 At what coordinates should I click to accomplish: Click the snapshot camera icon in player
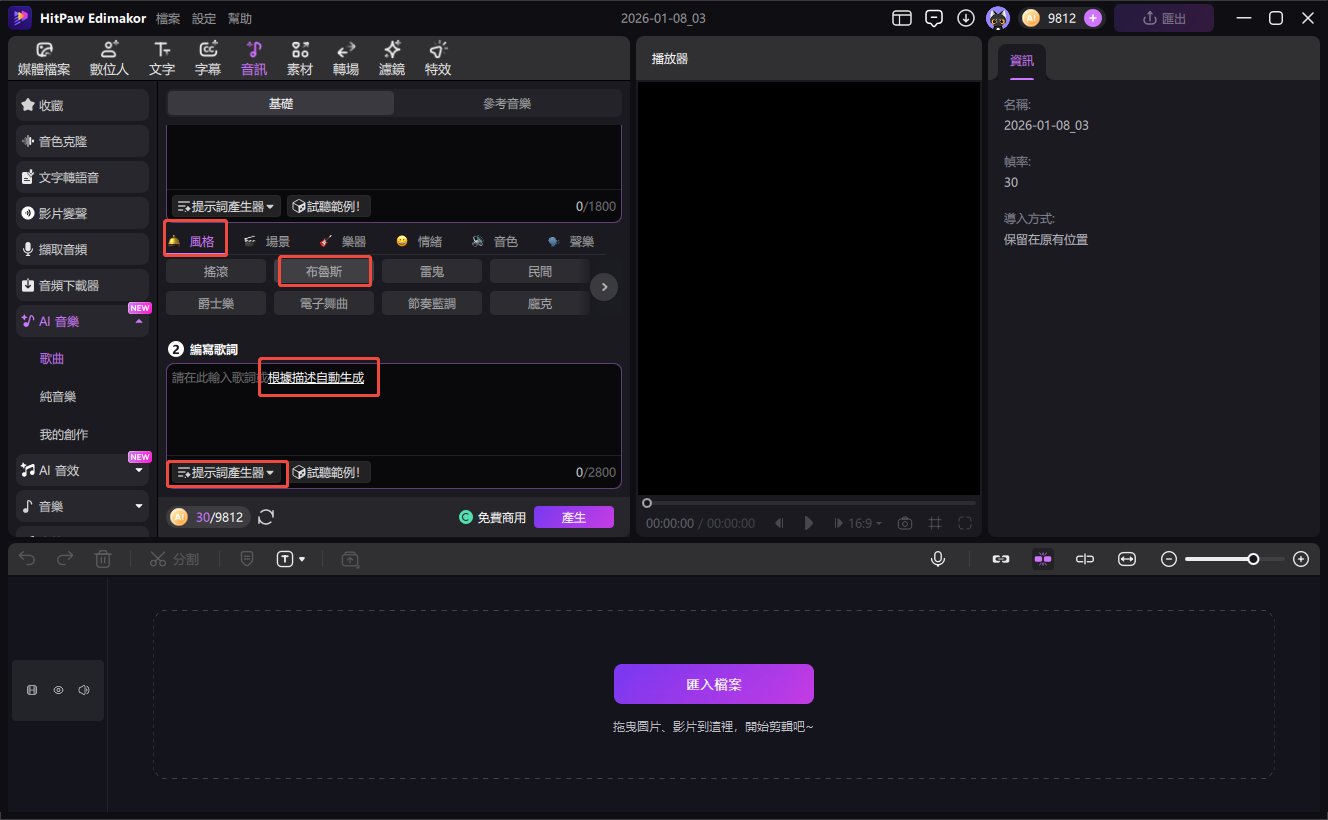click(905, 523)
